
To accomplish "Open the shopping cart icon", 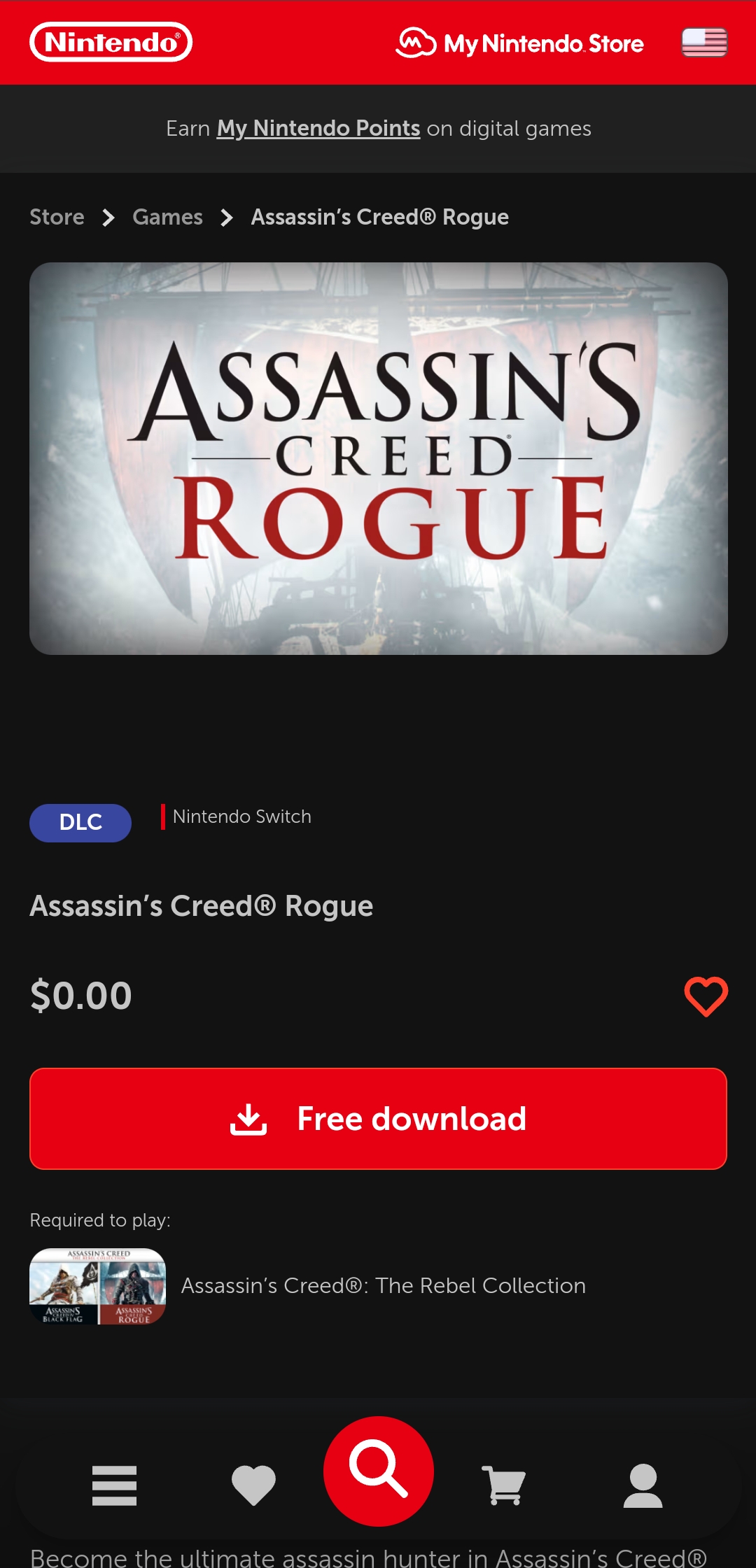I will (x=503, y=1485).
